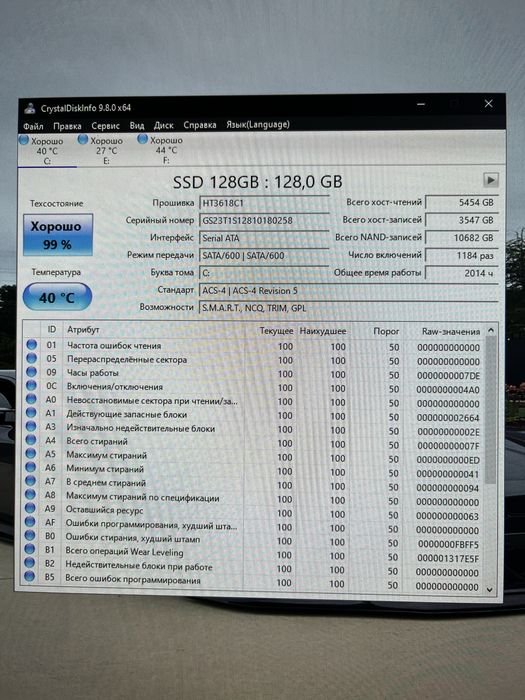Click status icon for B1 Wear Leveling row

click(x=29, y=549)
